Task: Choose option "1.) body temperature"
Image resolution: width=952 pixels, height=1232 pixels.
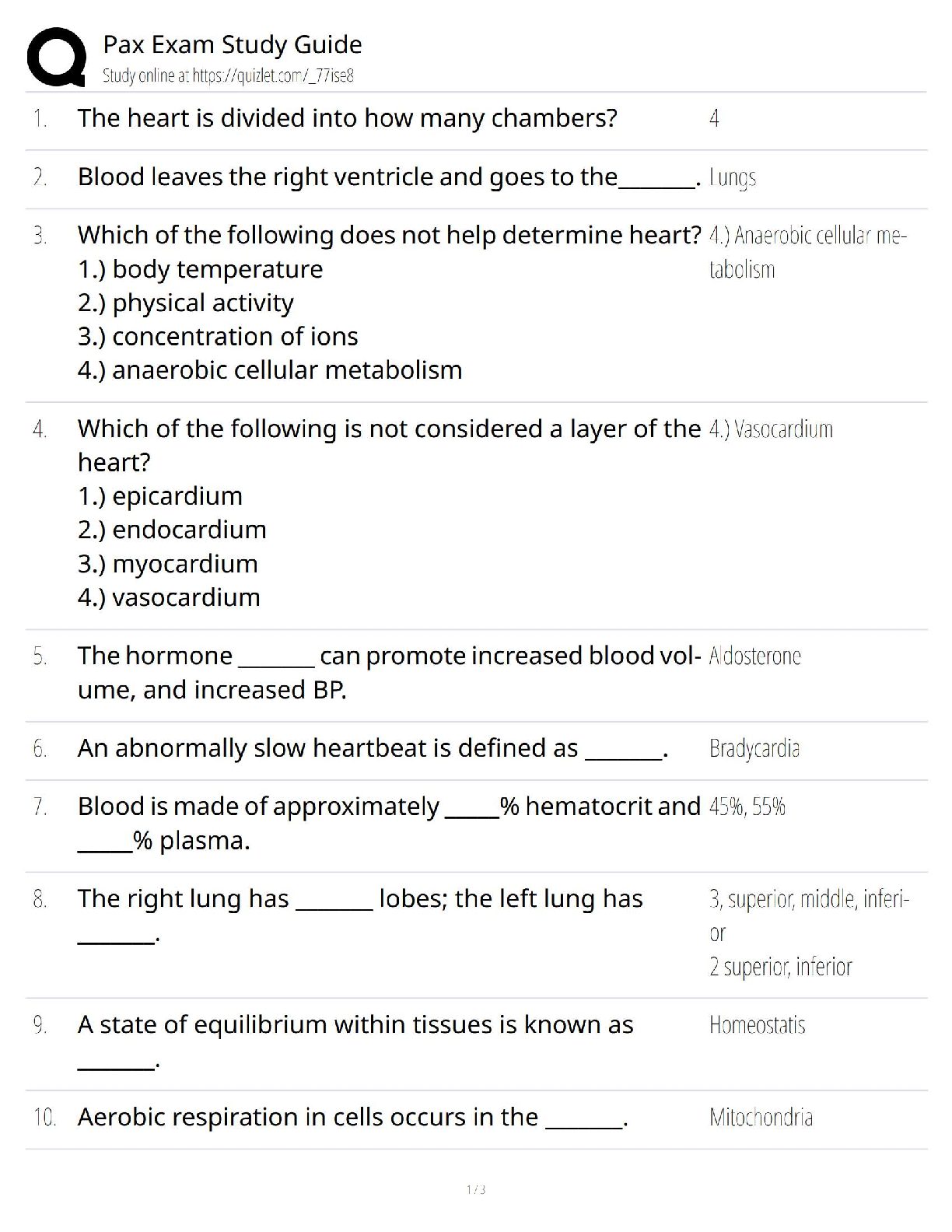Action: pos(200,269)
